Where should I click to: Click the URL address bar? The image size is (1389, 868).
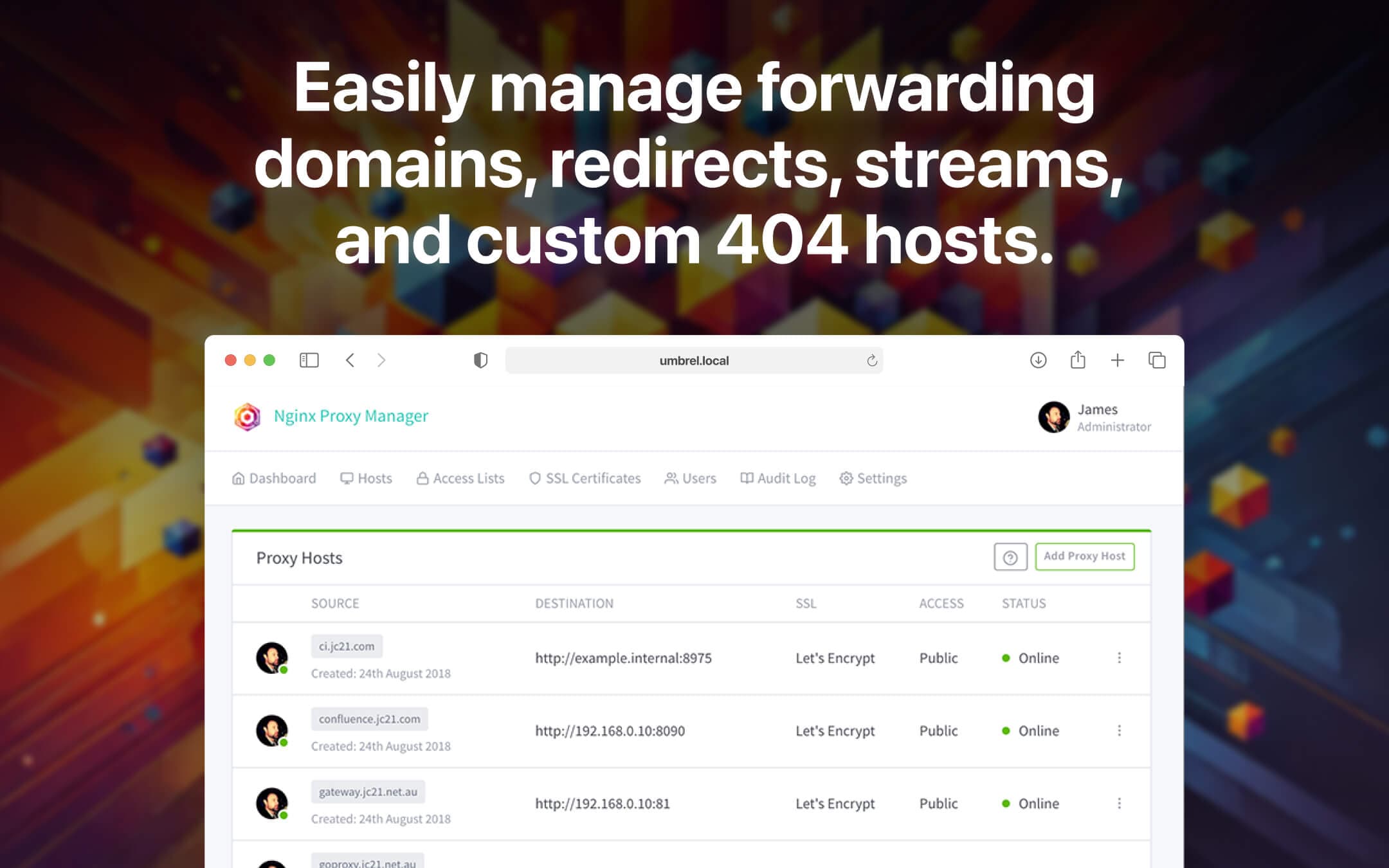(694, 360)
